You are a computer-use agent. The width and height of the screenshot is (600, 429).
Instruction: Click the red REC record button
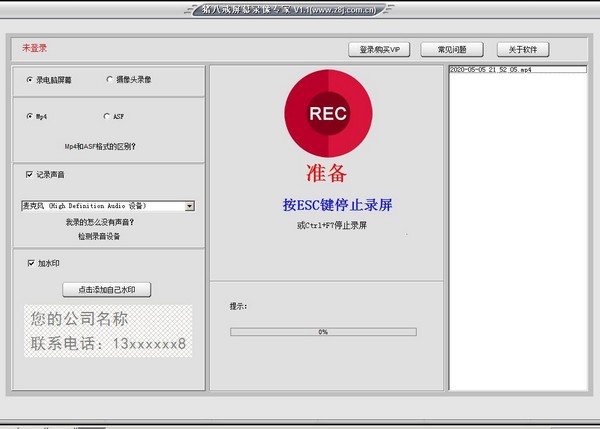coord(328,113)
